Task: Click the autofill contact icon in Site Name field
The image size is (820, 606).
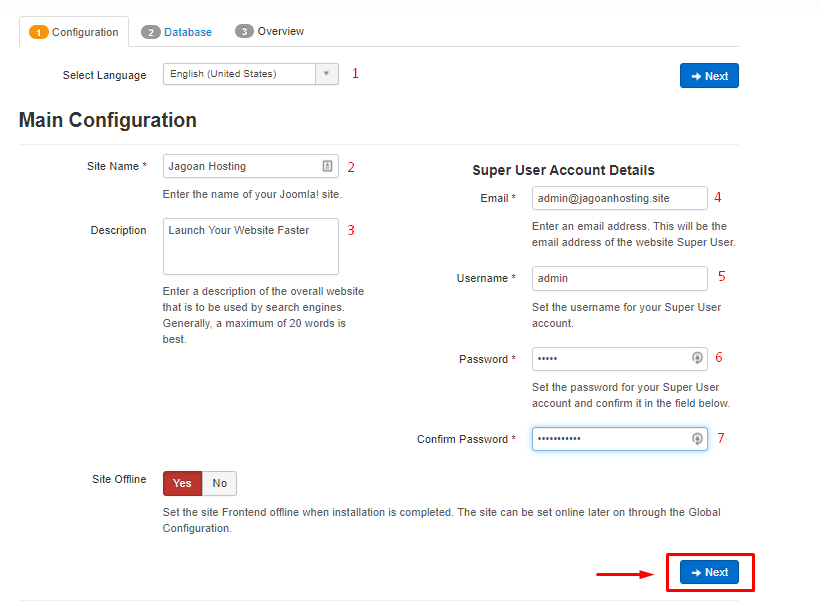Action: pyautogui.click(x=327, y=166)
